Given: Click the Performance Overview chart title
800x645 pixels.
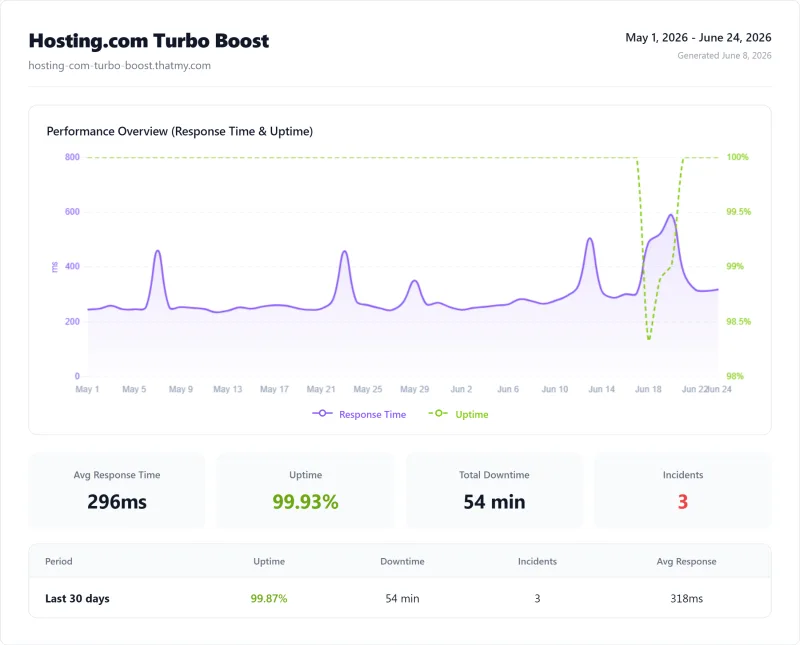Looking at the screenshot, I should click(x=180, y=131).
